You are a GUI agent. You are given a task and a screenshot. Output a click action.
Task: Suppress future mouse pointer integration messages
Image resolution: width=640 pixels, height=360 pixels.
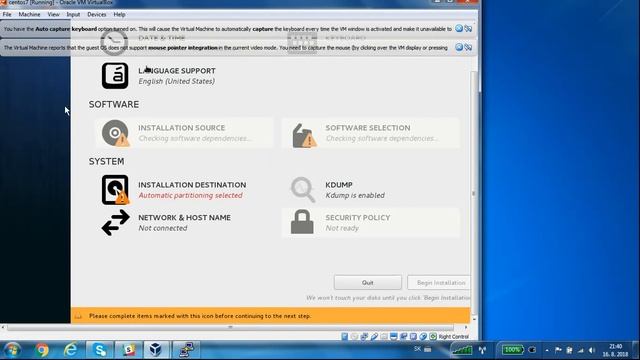click(x=468, y=47)
